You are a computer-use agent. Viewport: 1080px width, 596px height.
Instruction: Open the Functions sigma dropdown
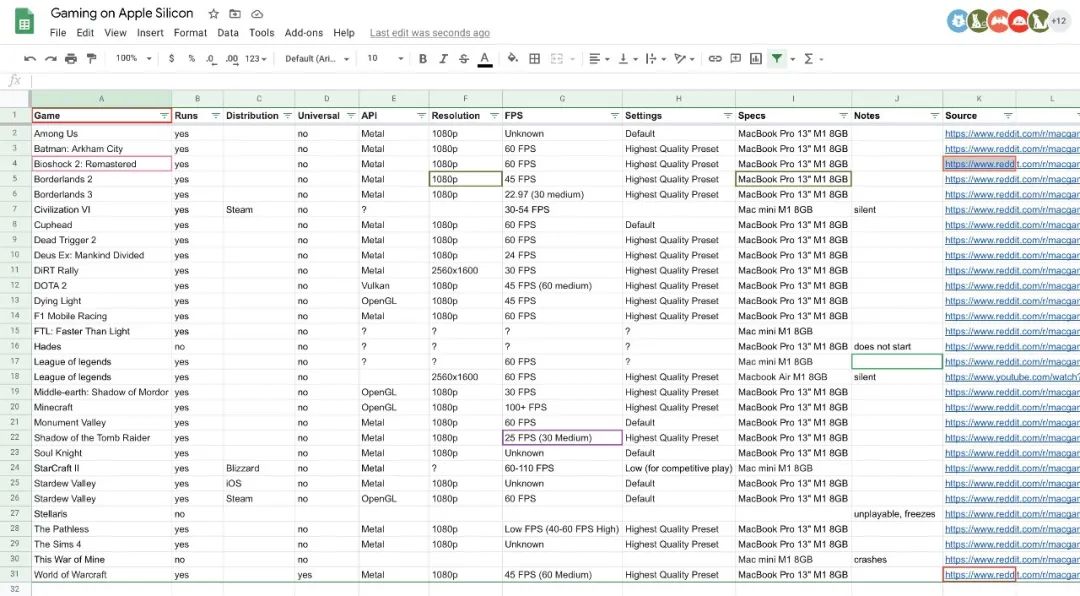(812, 59)
